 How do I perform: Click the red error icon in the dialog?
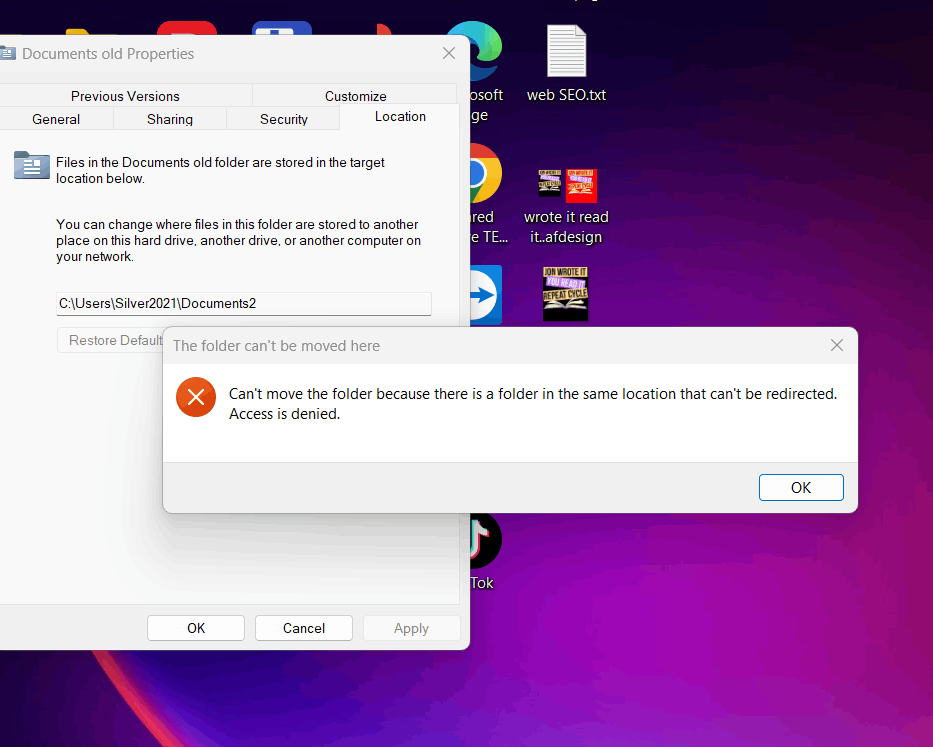point(196,397)
